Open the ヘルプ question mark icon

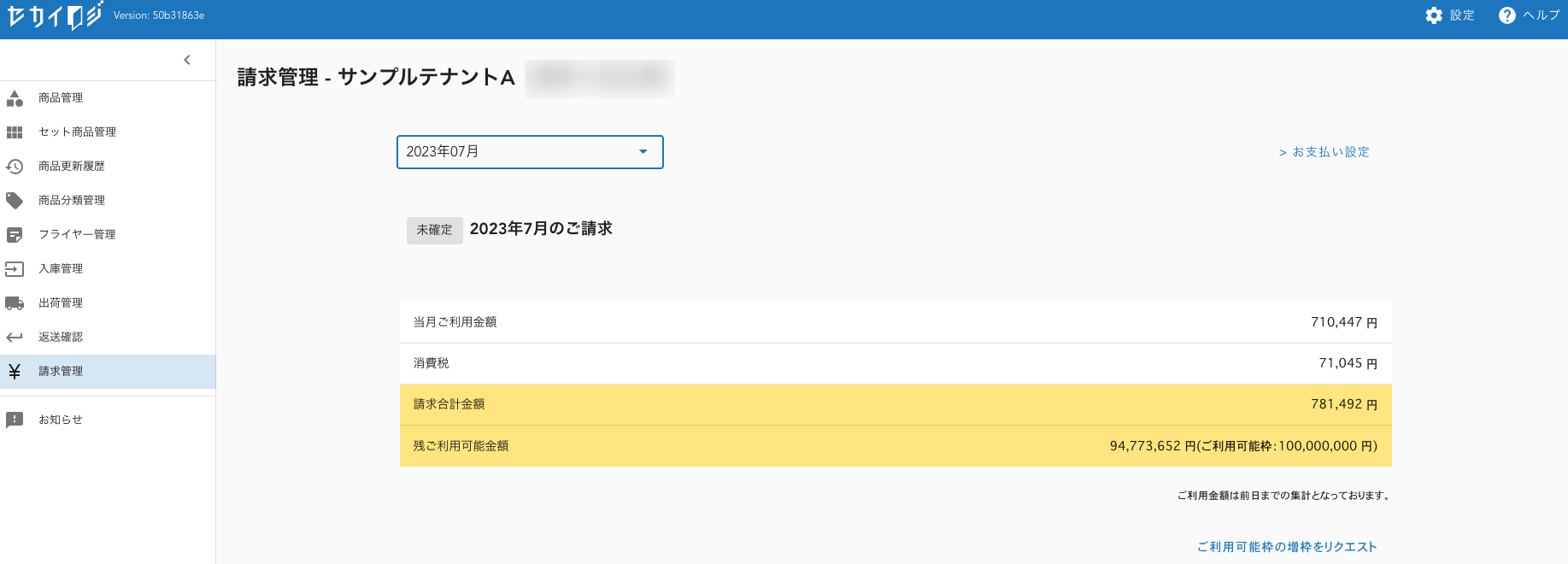click(x=1507, y=15)
